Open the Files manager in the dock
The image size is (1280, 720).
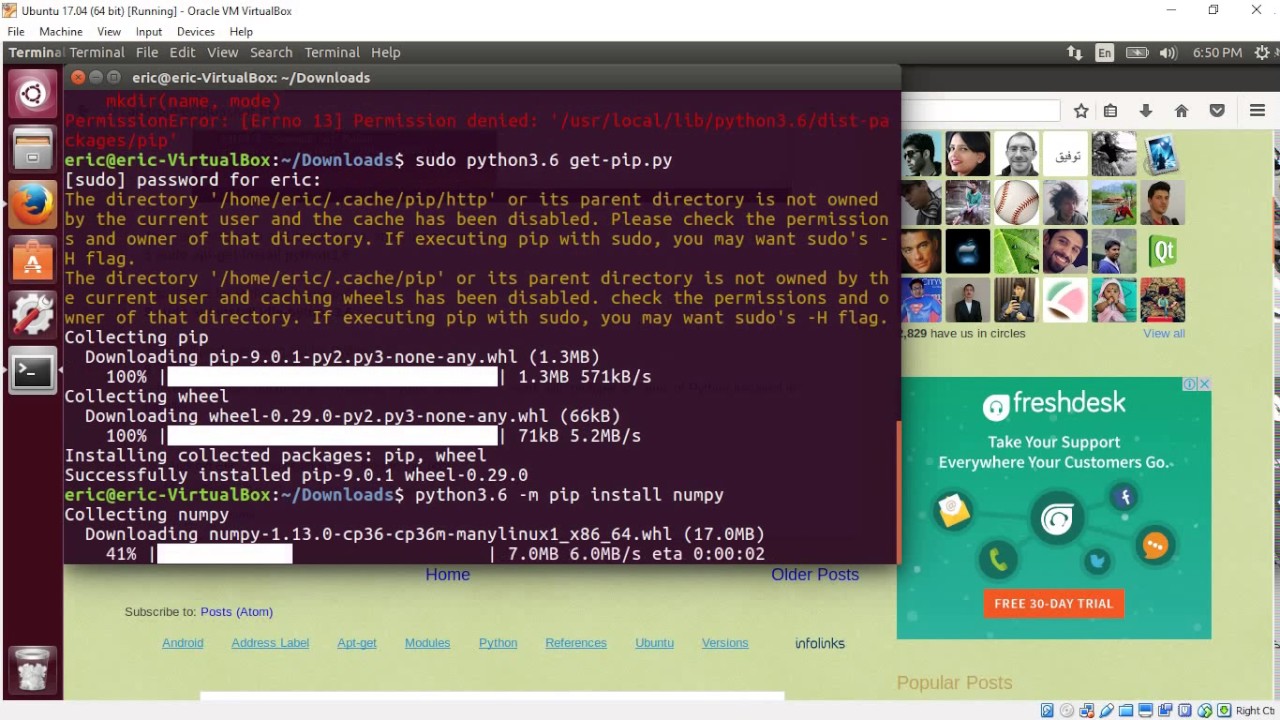coord(32,150)
